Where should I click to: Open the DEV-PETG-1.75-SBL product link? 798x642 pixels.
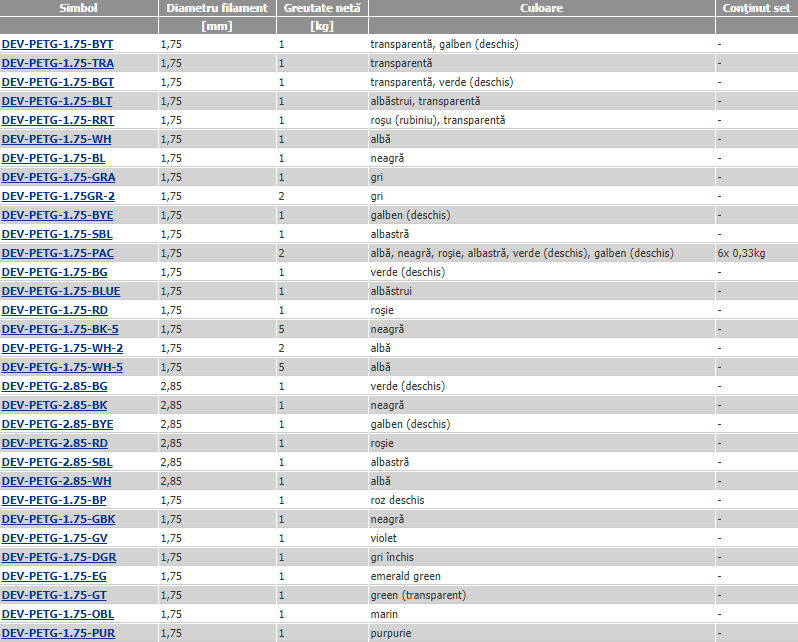tap(56, 234)
